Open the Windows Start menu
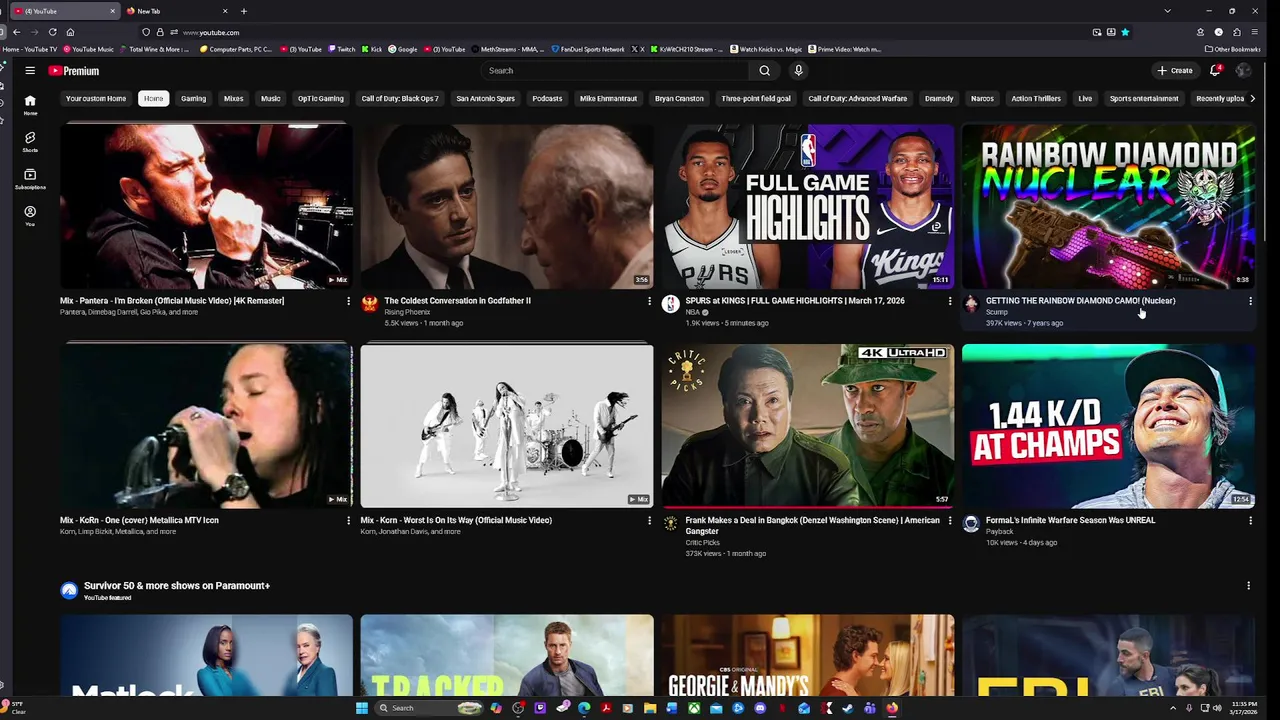 [362, 708]
